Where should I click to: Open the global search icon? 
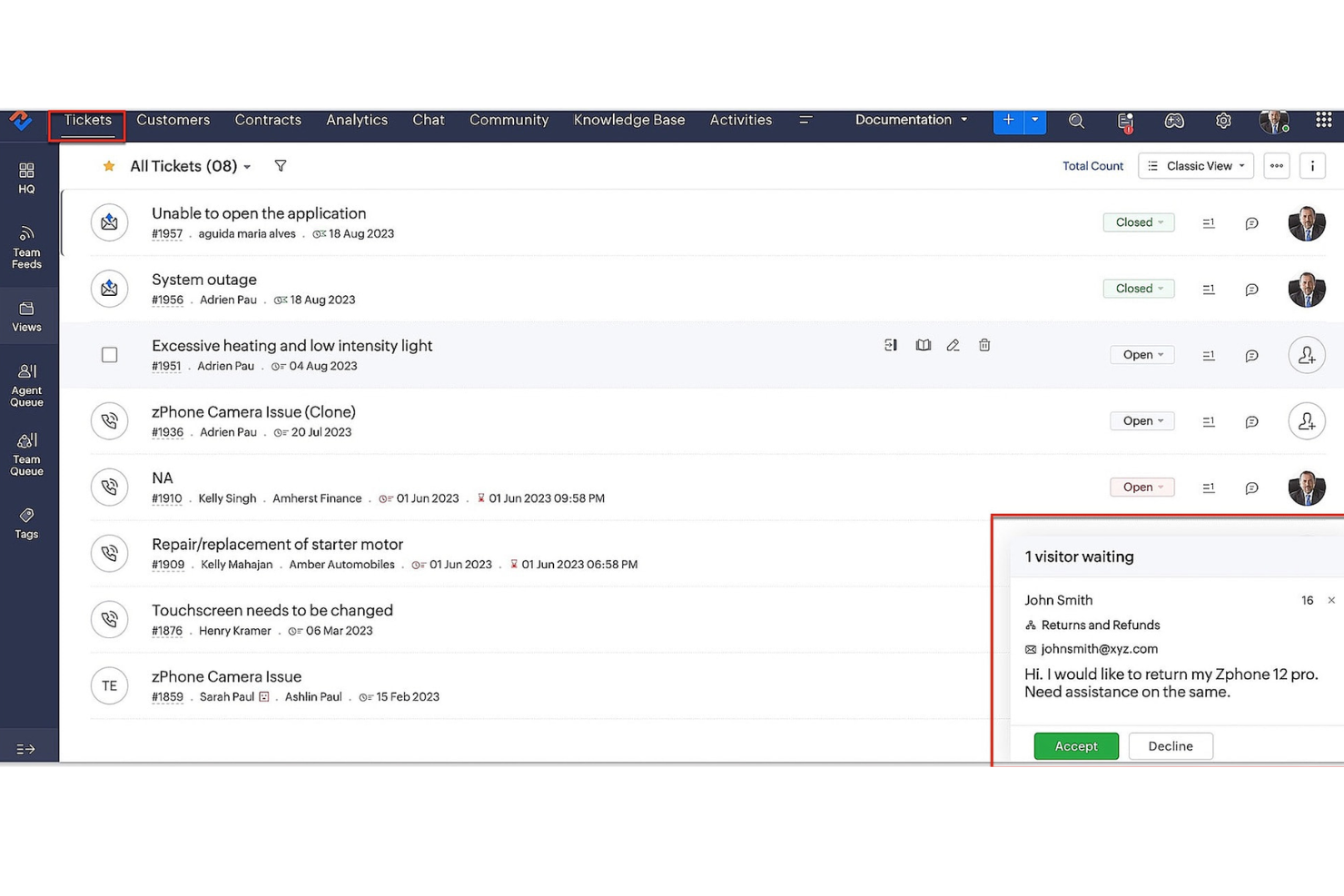click(1076, 120)
